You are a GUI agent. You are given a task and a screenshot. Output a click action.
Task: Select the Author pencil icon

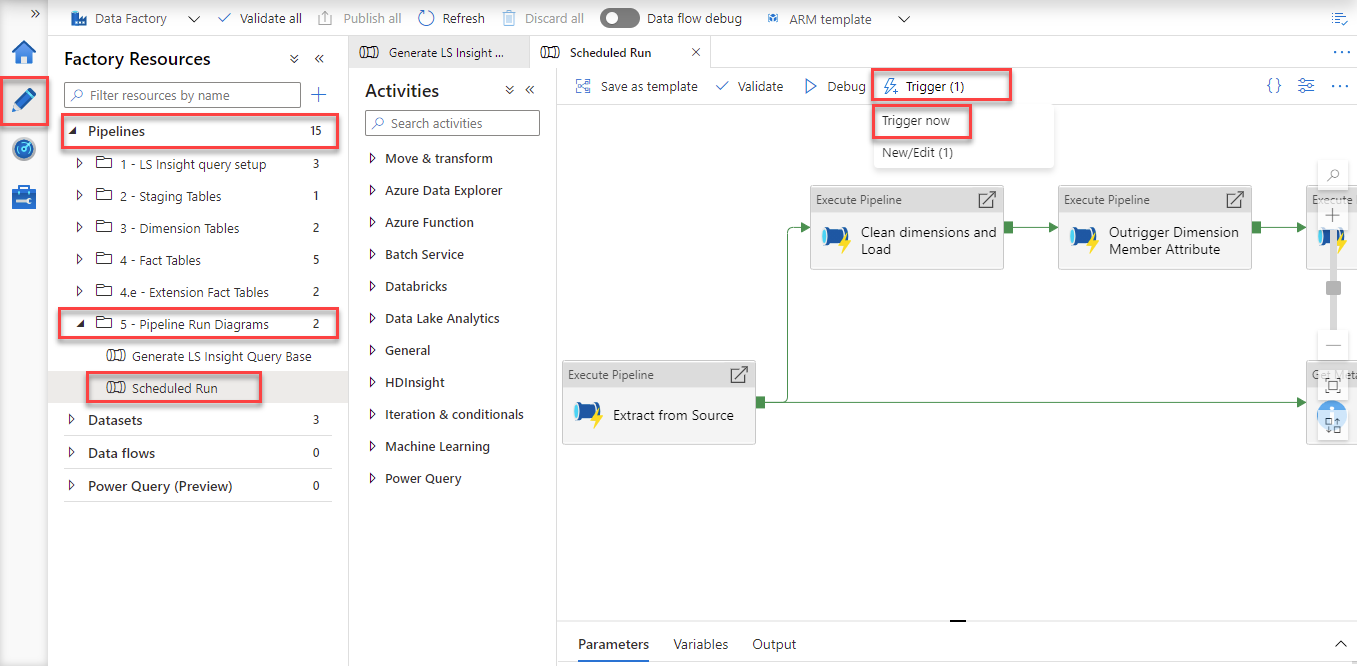[24, 100]
